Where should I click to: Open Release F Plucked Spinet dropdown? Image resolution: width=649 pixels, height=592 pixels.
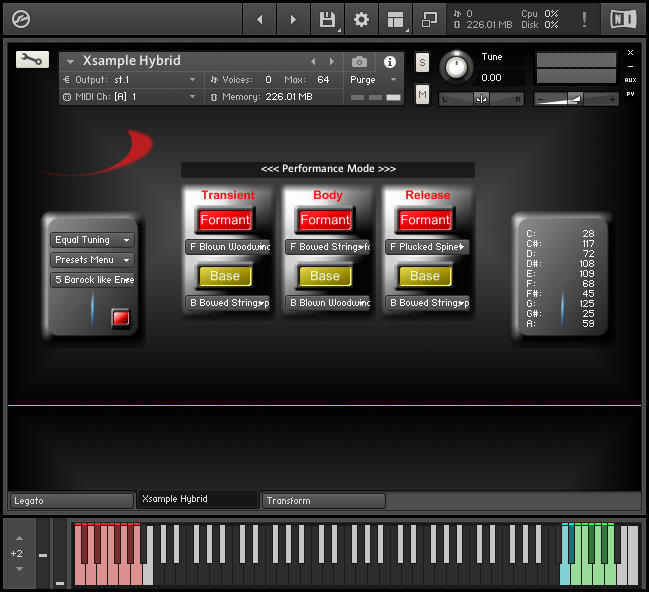click(428, 247)
